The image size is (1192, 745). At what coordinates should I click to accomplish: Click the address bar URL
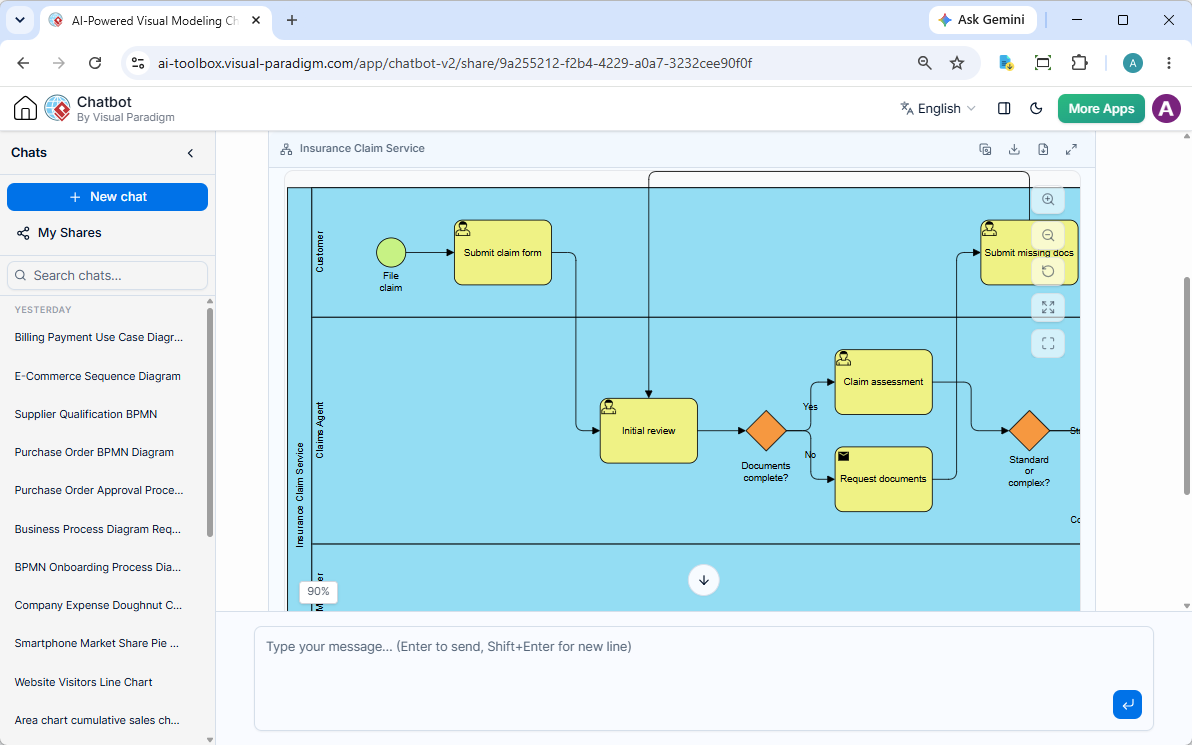point(455,63)
